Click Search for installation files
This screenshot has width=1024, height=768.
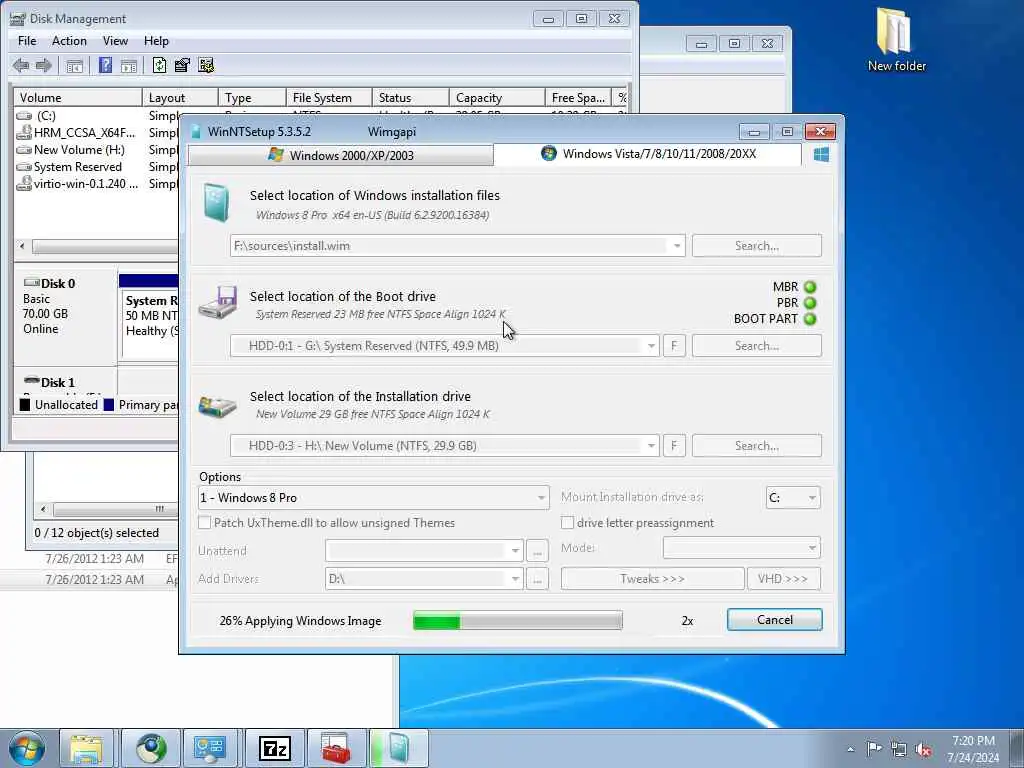(757, 246)
